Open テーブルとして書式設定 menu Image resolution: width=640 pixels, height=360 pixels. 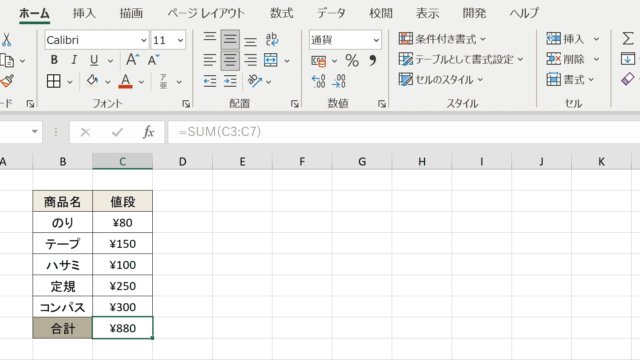[x=461, y=59]
